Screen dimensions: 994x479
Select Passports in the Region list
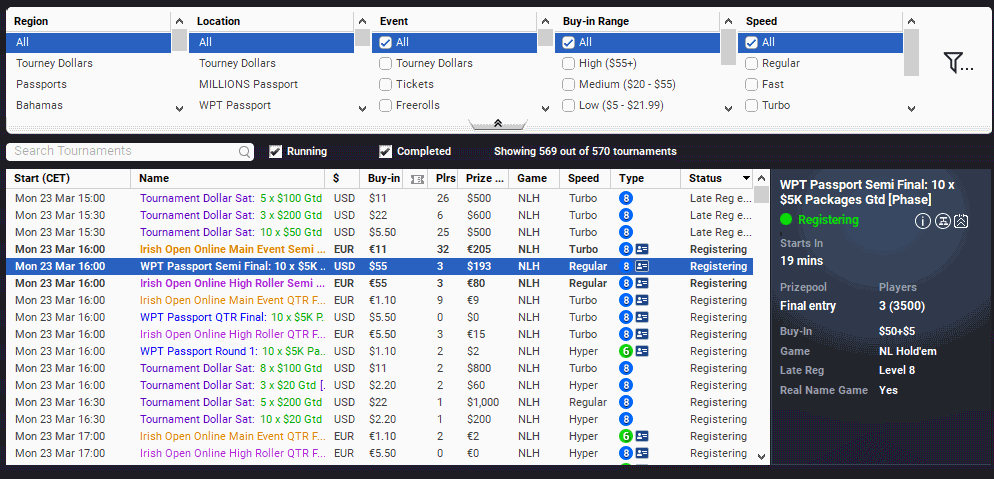point(89,84)
